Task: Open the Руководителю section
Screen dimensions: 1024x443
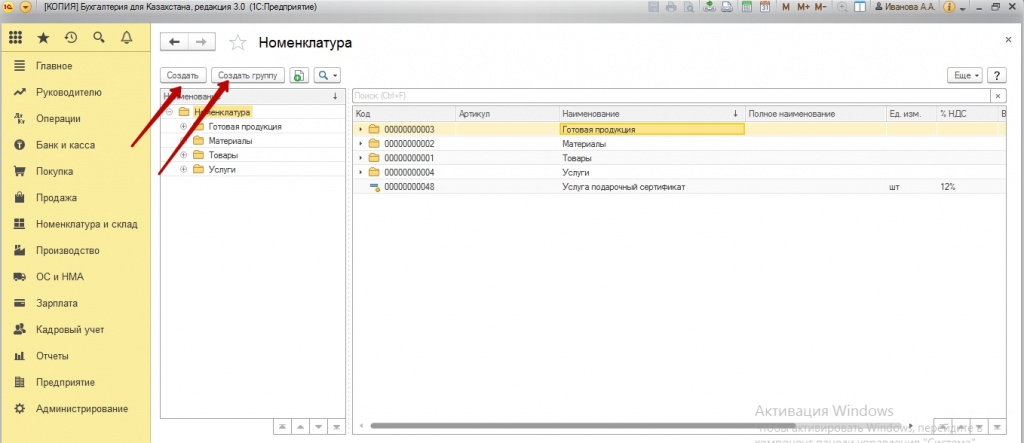Action: tap(69, 92)
